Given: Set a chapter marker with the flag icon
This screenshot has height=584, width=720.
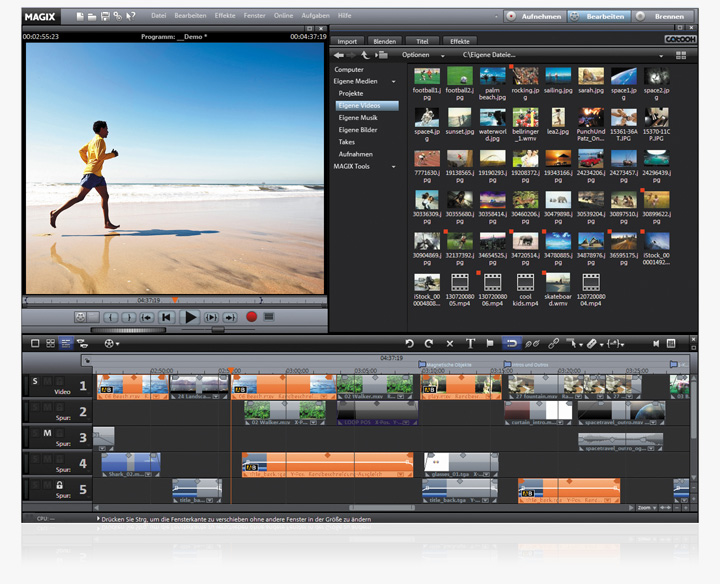Looking at the screenshot, I should (490, 343).
